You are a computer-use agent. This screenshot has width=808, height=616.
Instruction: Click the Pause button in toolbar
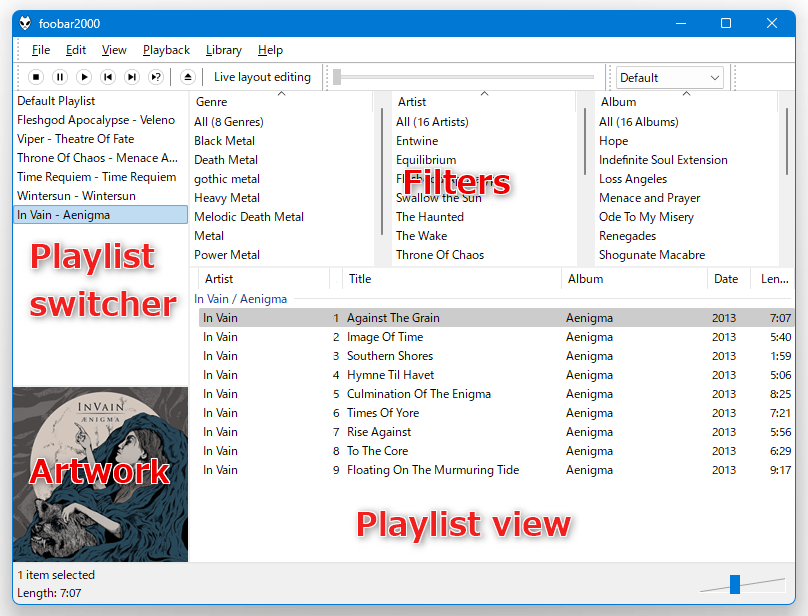60,77
